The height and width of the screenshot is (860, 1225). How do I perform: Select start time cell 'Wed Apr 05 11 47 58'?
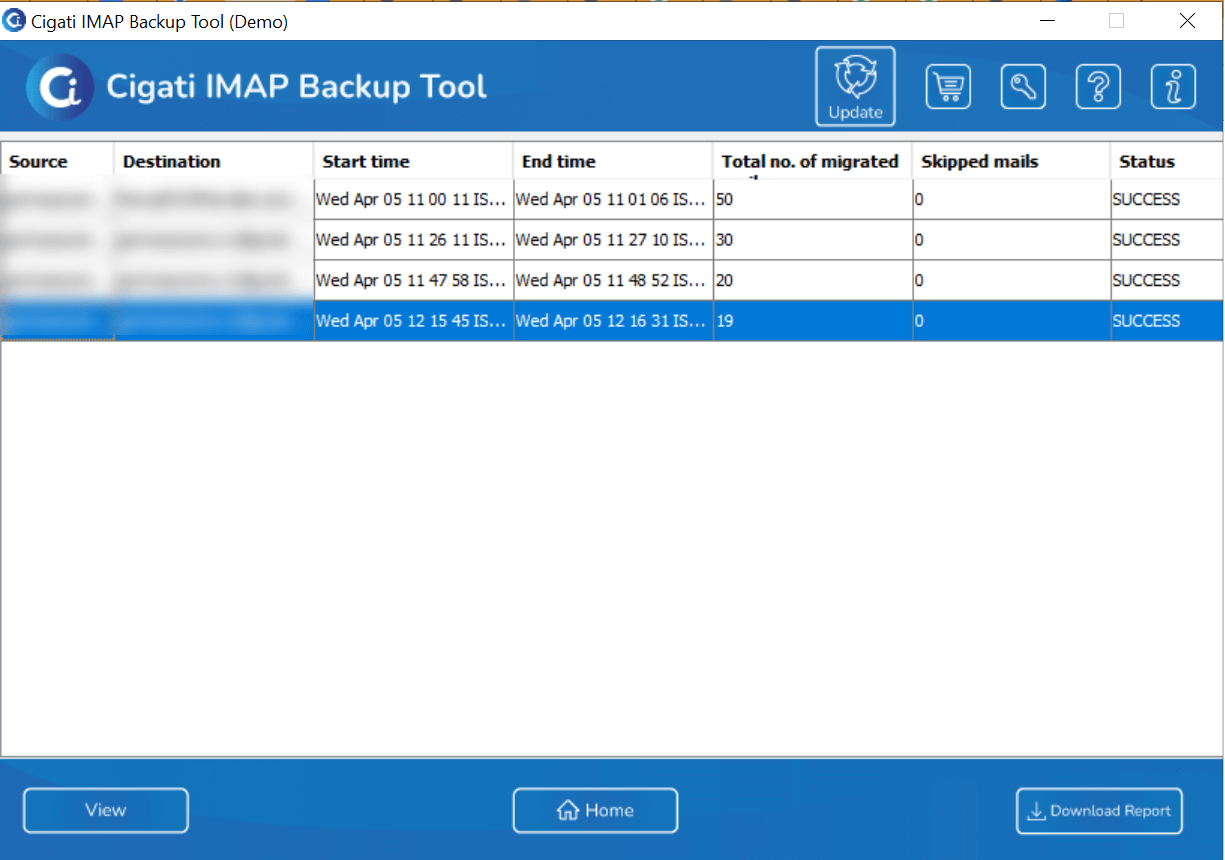click(x=414, y=280)
